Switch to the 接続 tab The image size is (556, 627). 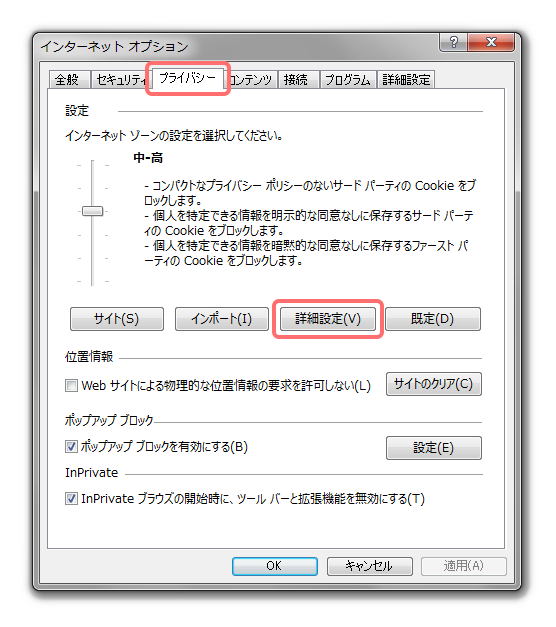click(x=298, y=80)
